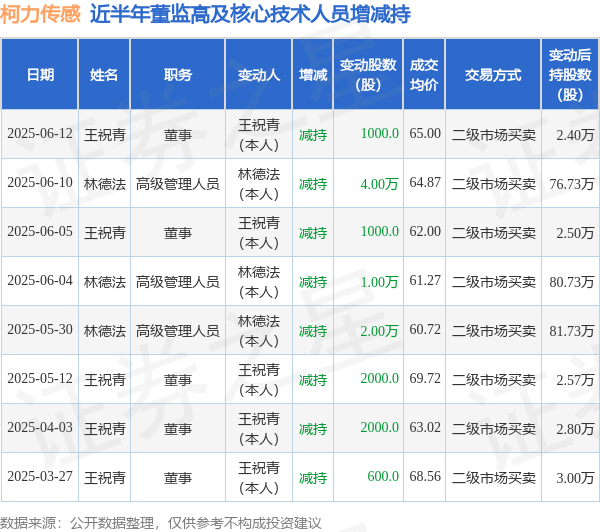
Task: Click 王祝青 name in the 2025-06-12 row
Action: [x=104, y=135]
